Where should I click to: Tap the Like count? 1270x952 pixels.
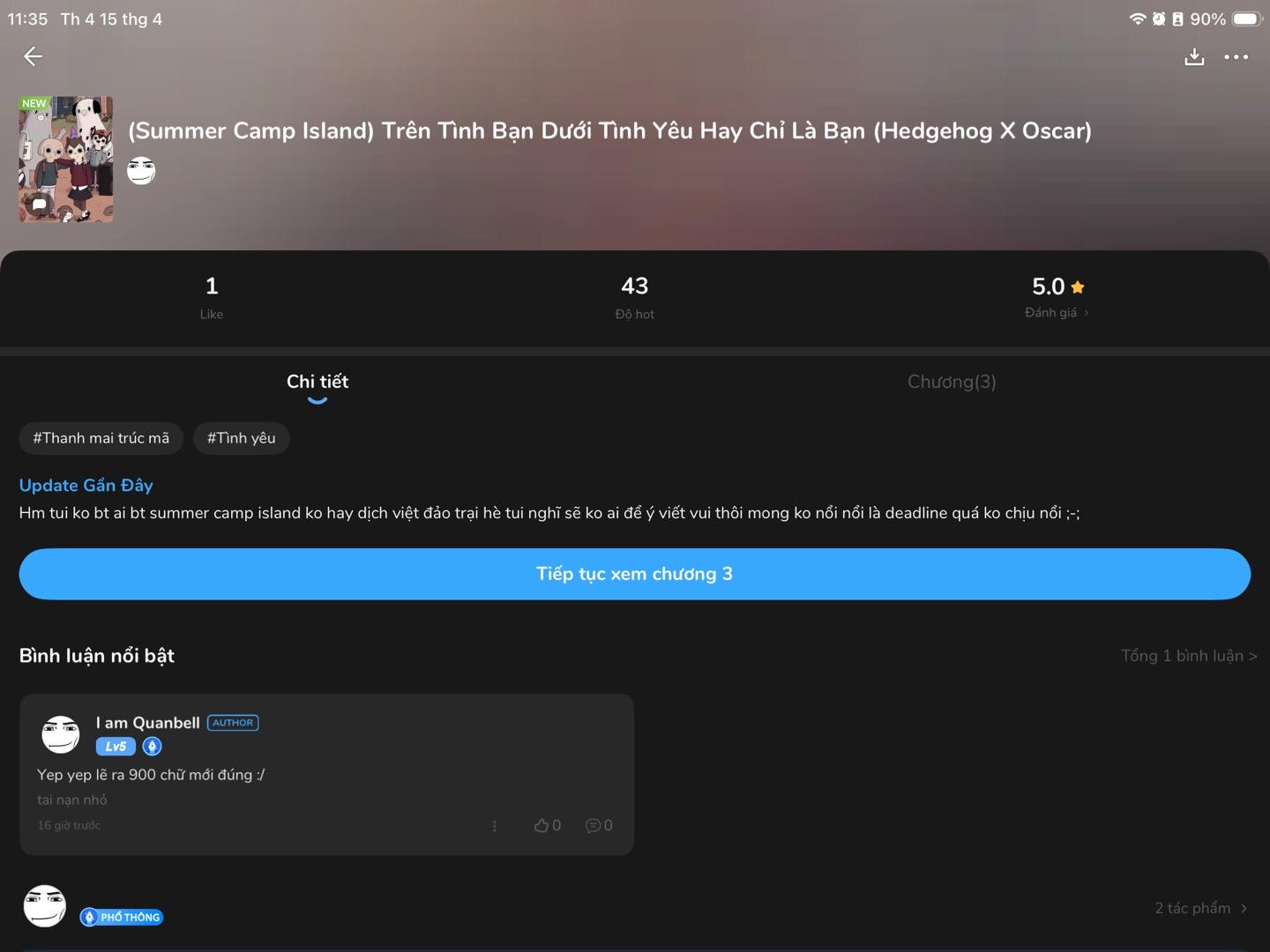click(x=212, y=297)
